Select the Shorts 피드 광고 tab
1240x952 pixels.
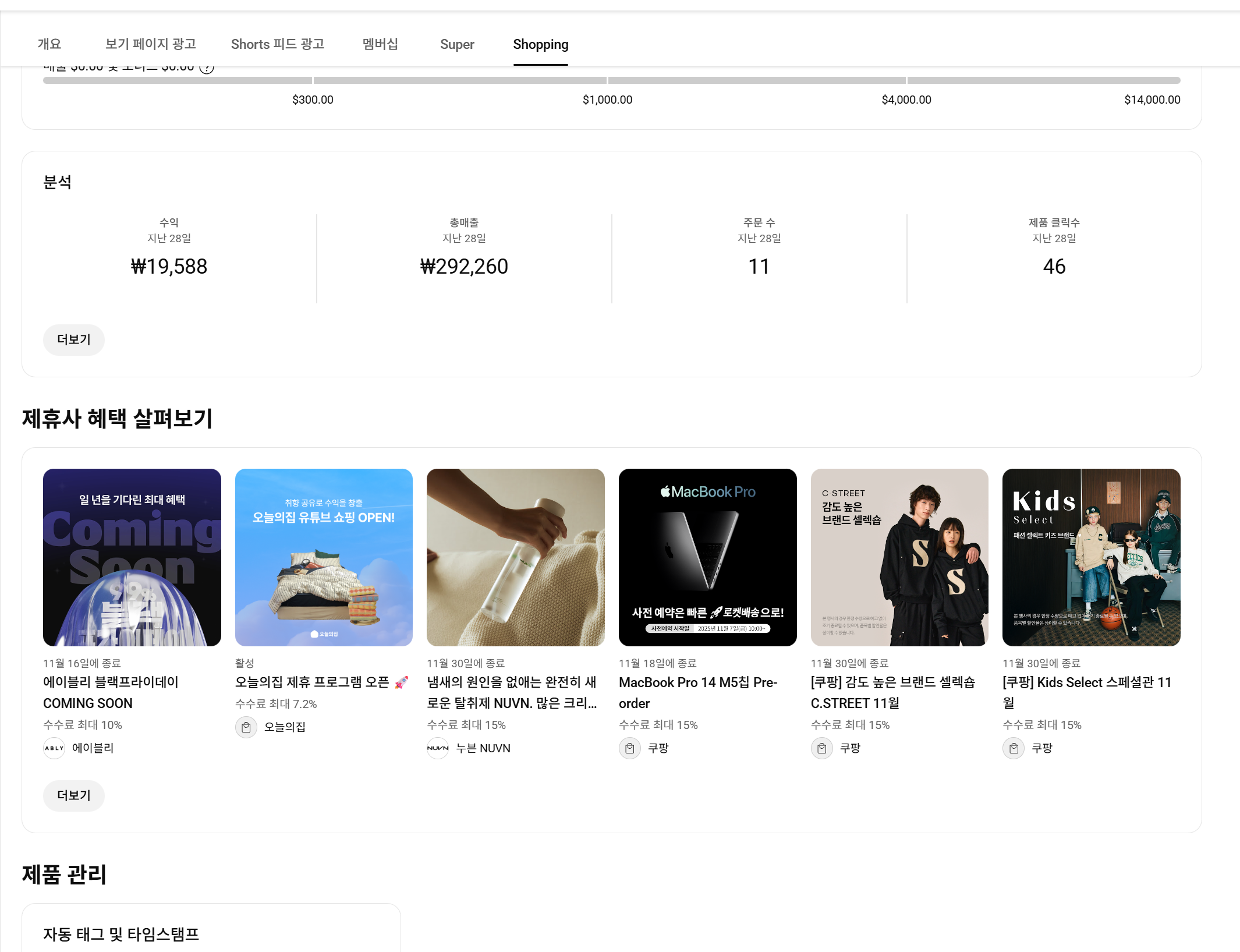click(277, 44)
